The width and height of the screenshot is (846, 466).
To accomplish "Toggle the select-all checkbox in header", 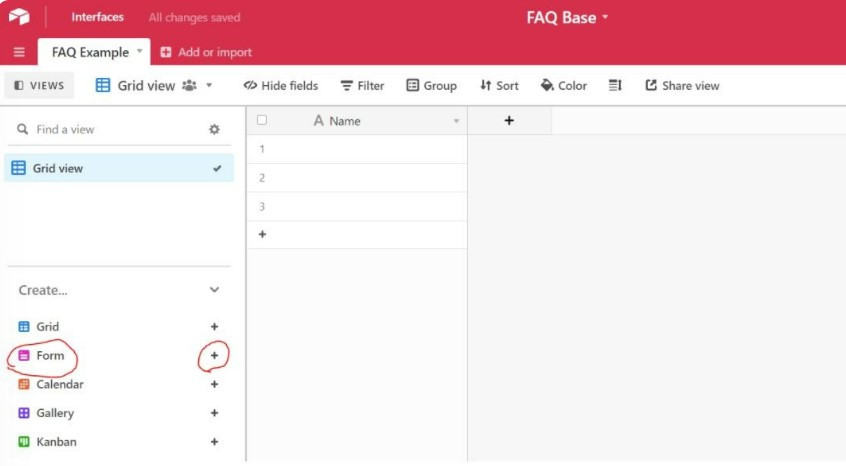I will point(262,120).
